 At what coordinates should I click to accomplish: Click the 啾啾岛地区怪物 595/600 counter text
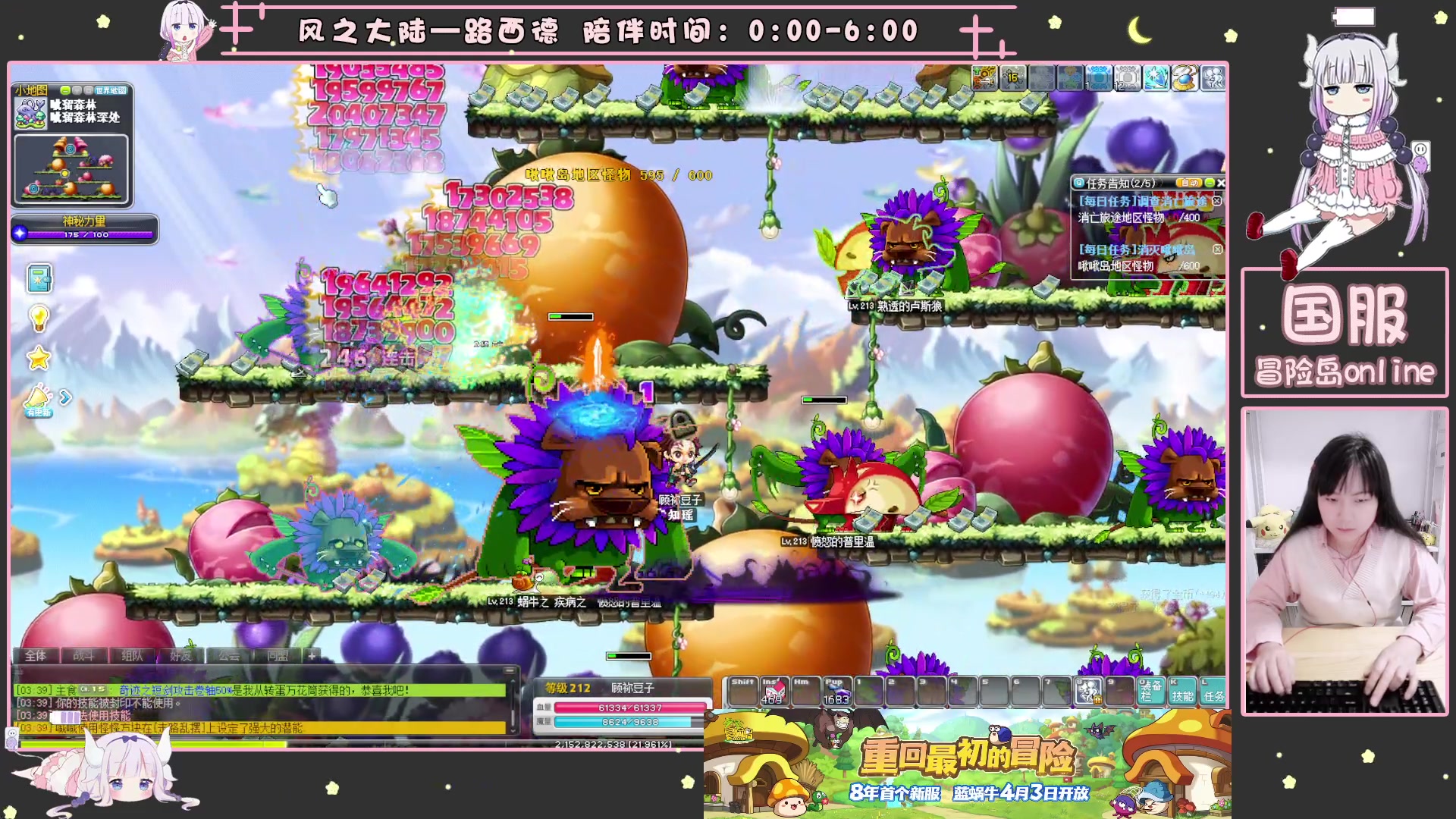tap(619, 175)
